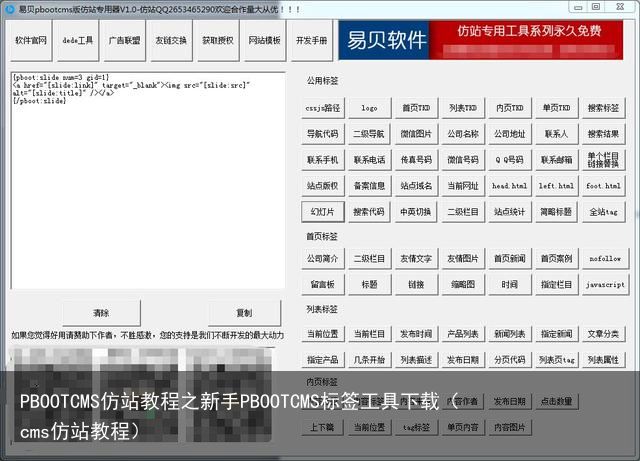Click the 首页TKD tag button
640x461 pixels.
[x=416, y=108]
